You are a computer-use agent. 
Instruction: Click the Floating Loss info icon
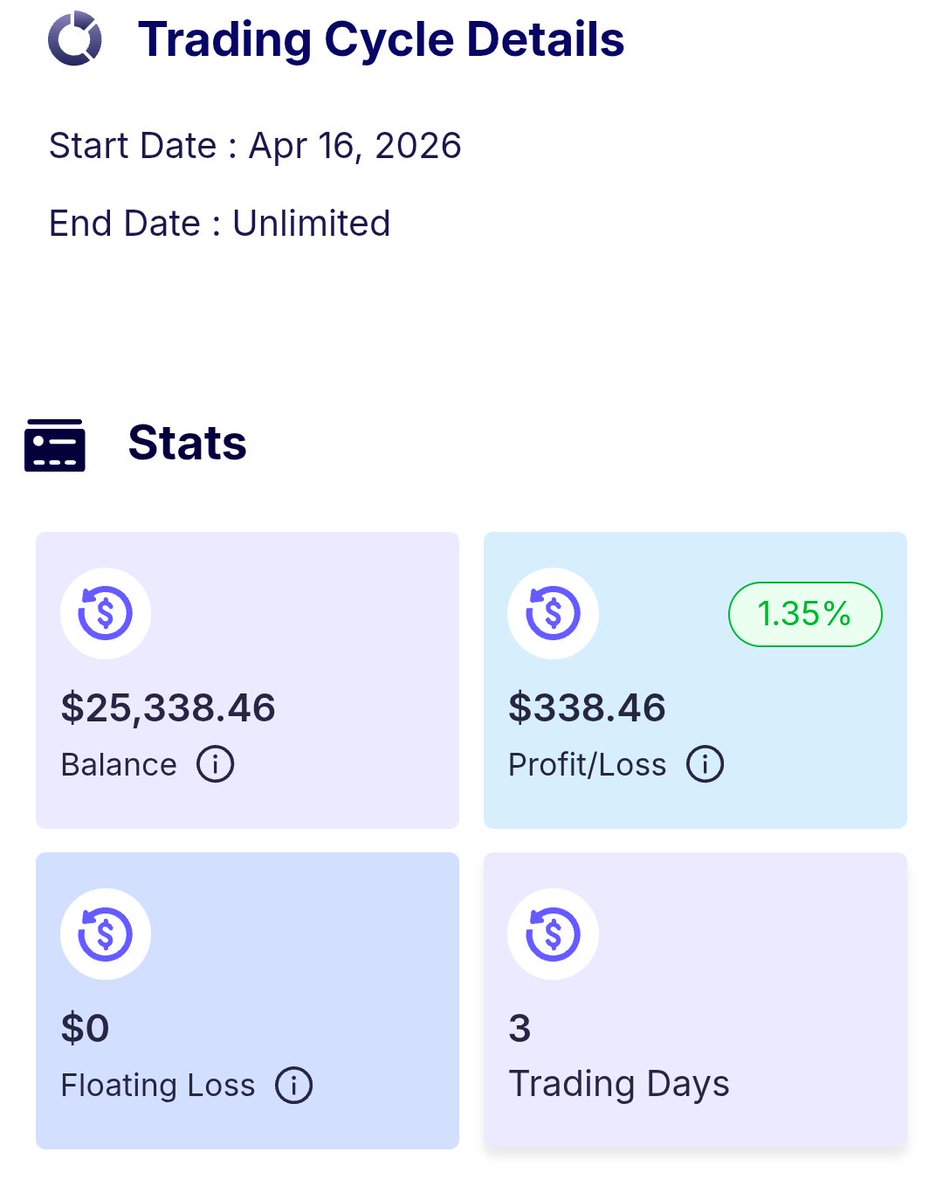tap(293, 1085)
